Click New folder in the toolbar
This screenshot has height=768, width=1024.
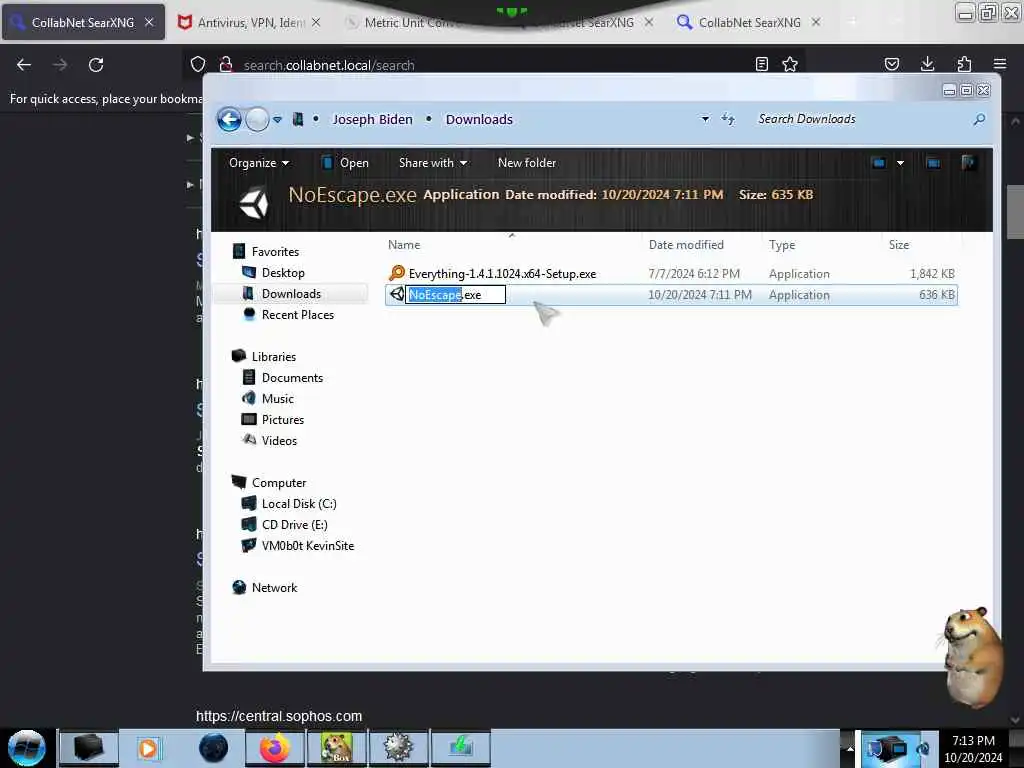(526, 163)
